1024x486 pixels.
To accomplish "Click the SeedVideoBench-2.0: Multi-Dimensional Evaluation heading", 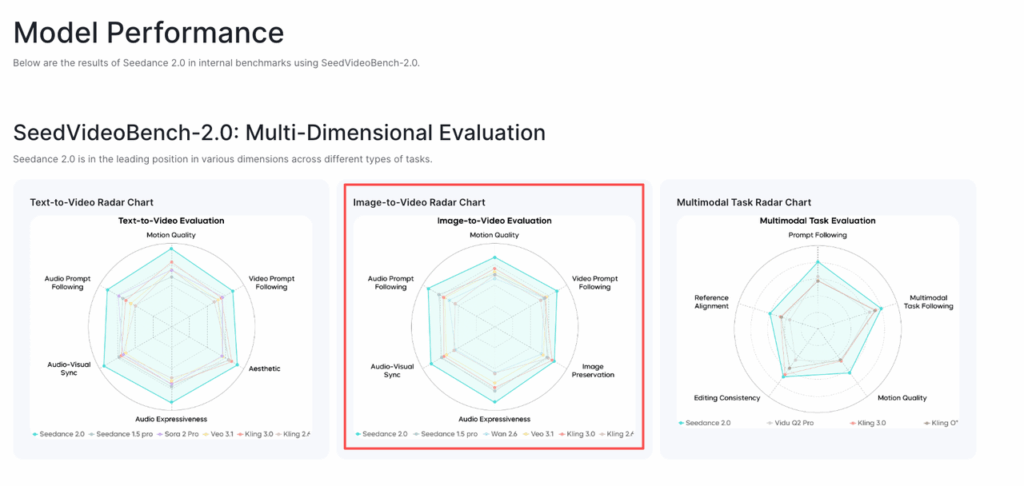I will [280, 133].
